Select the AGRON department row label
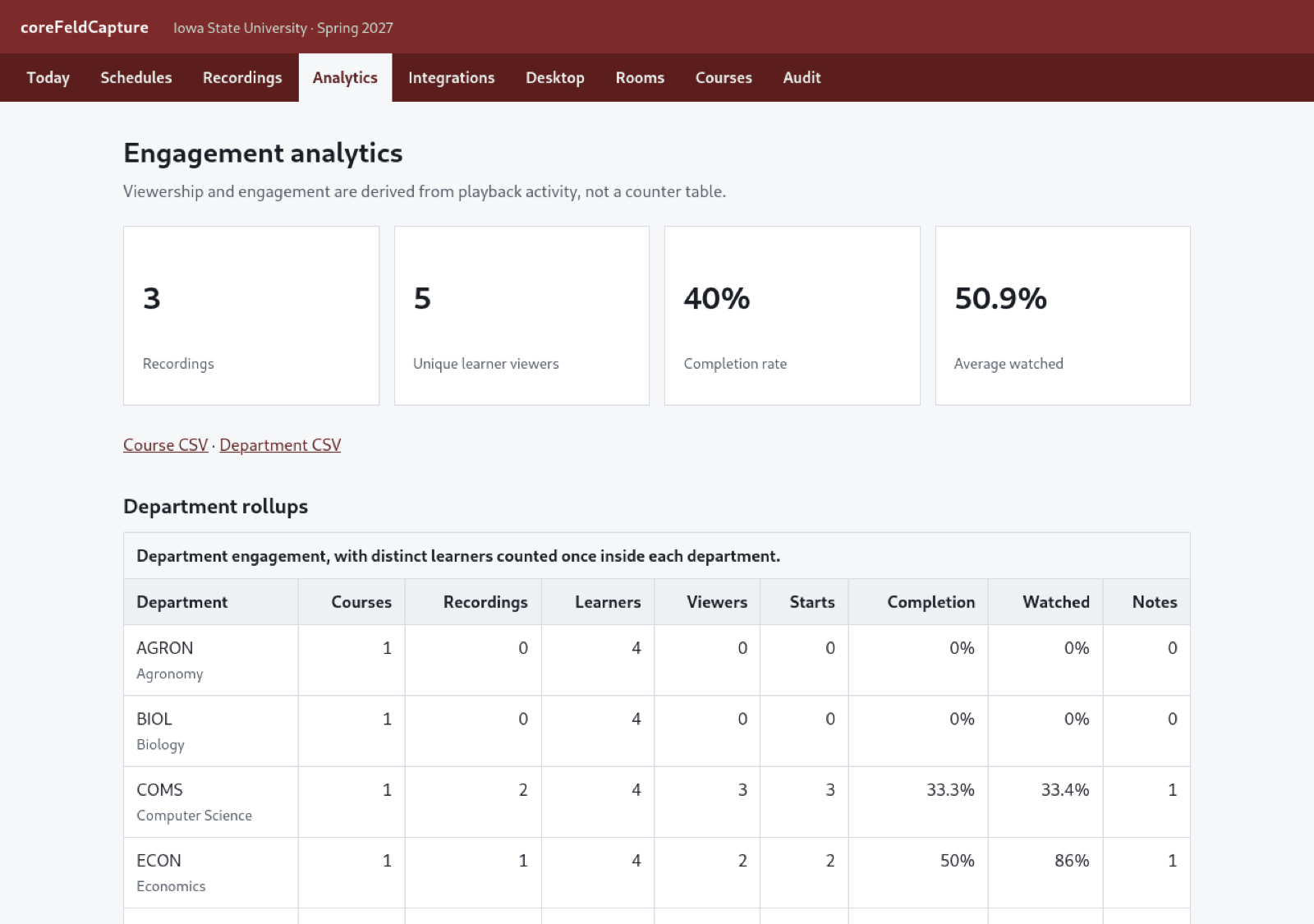 (164, 648)
